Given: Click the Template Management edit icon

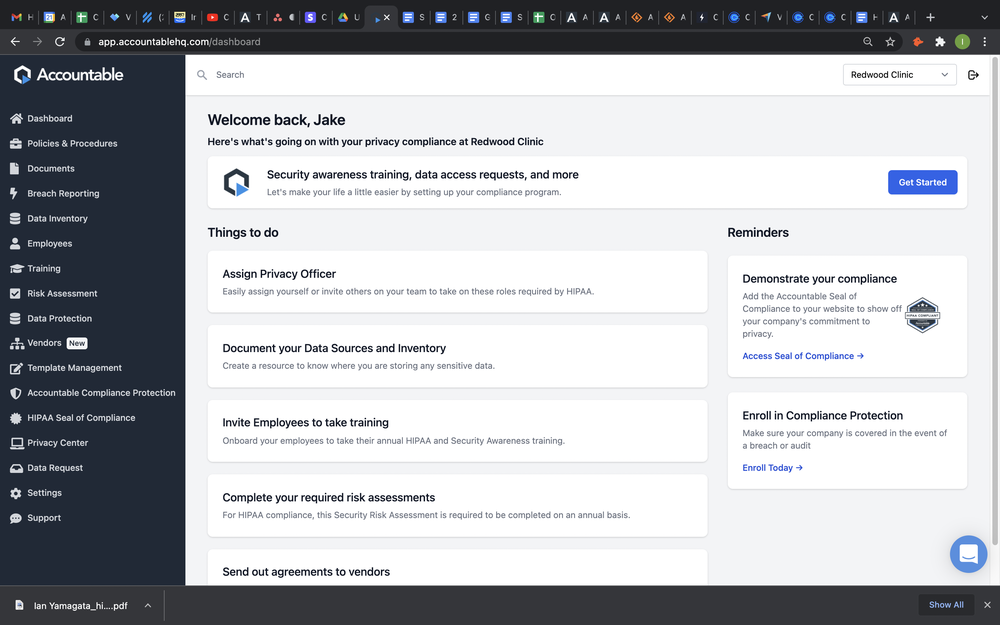Looking at the screenshot, I should point(16,368).
